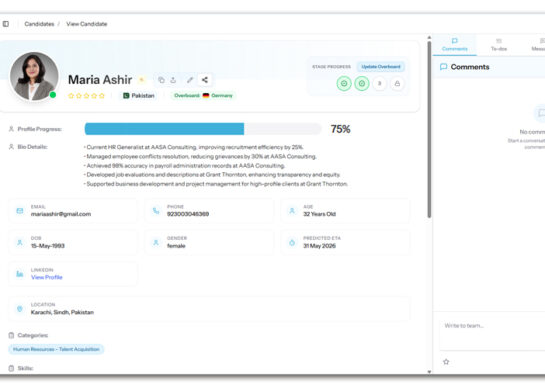545x388 pixels.
Task: Select the first completed stage circle
Action: click(344, 83)
